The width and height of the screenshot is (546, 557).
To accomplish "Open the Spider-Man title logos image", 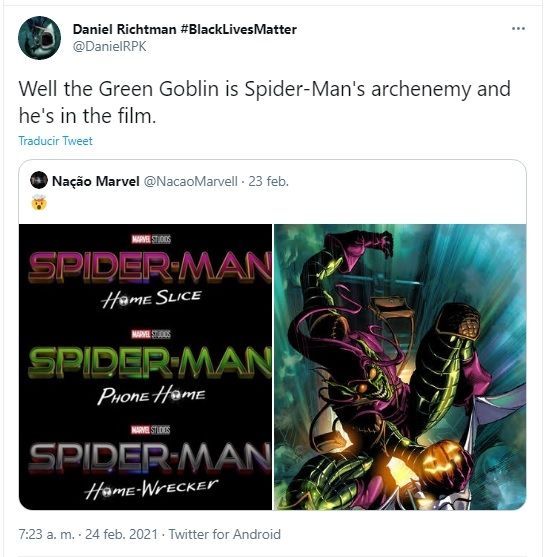I will pyautogui.click(x=145, y=367).
